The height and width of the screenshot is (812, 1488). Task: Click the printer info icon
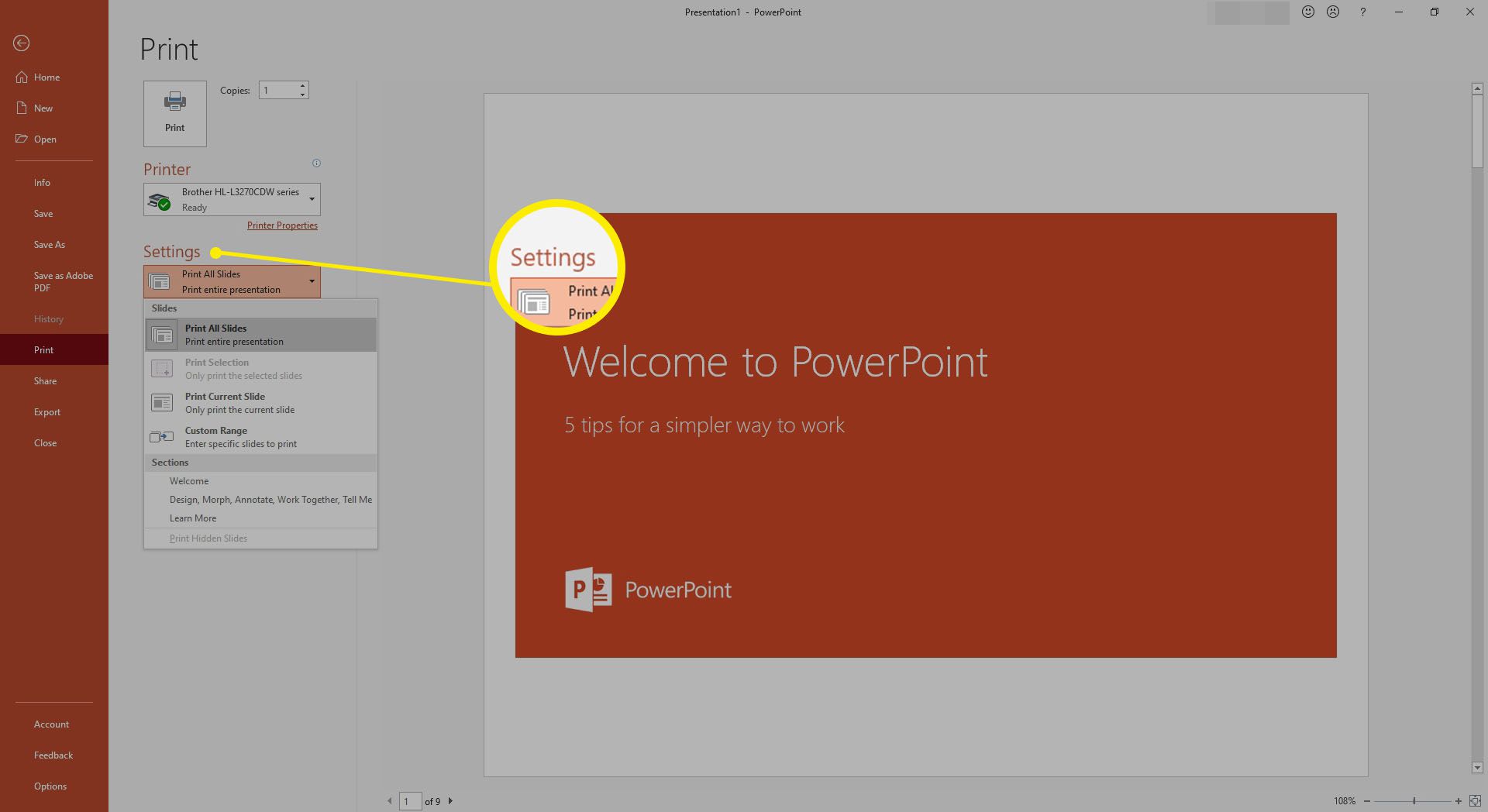(x=316, y=163)
